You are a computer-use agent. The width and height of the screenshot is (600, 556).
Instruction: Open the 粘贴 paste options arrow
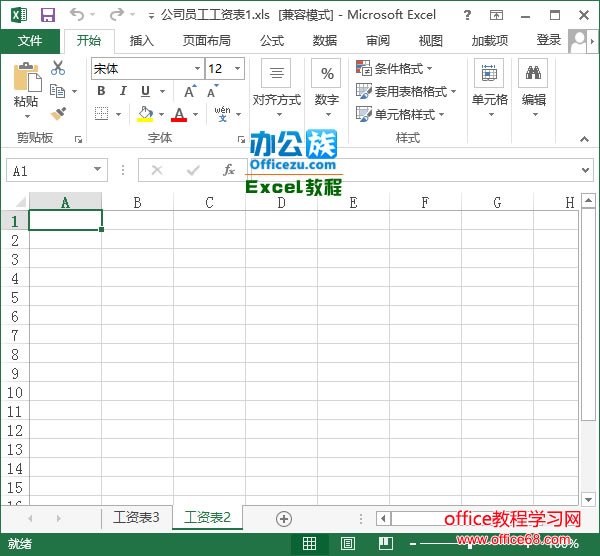point(27,116)
